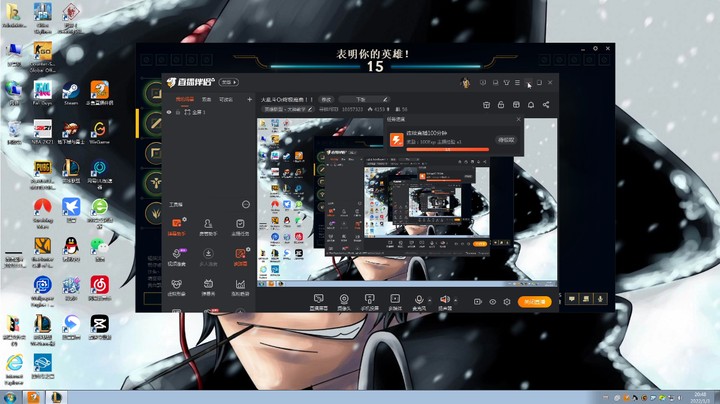
Task: Open the calendar-check task tool in toolbox
Action: pos(240,227)
